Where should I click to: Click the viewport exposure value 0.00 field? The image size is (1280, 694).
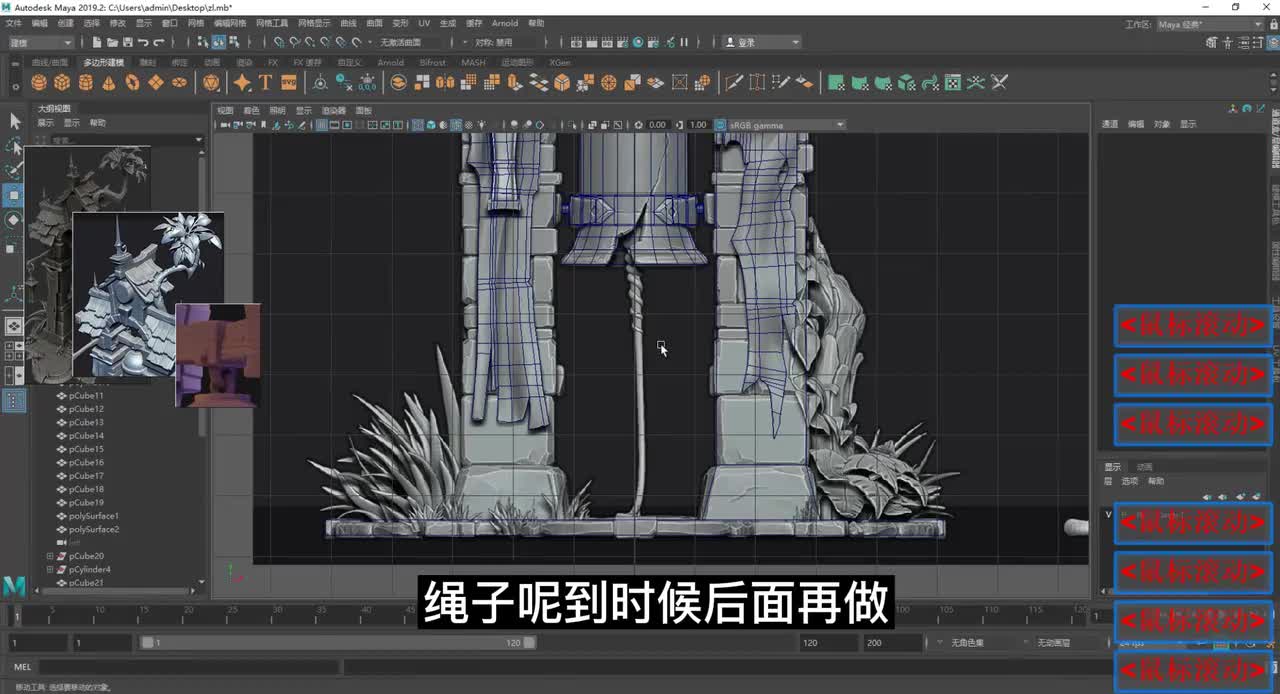pos(657,125)
